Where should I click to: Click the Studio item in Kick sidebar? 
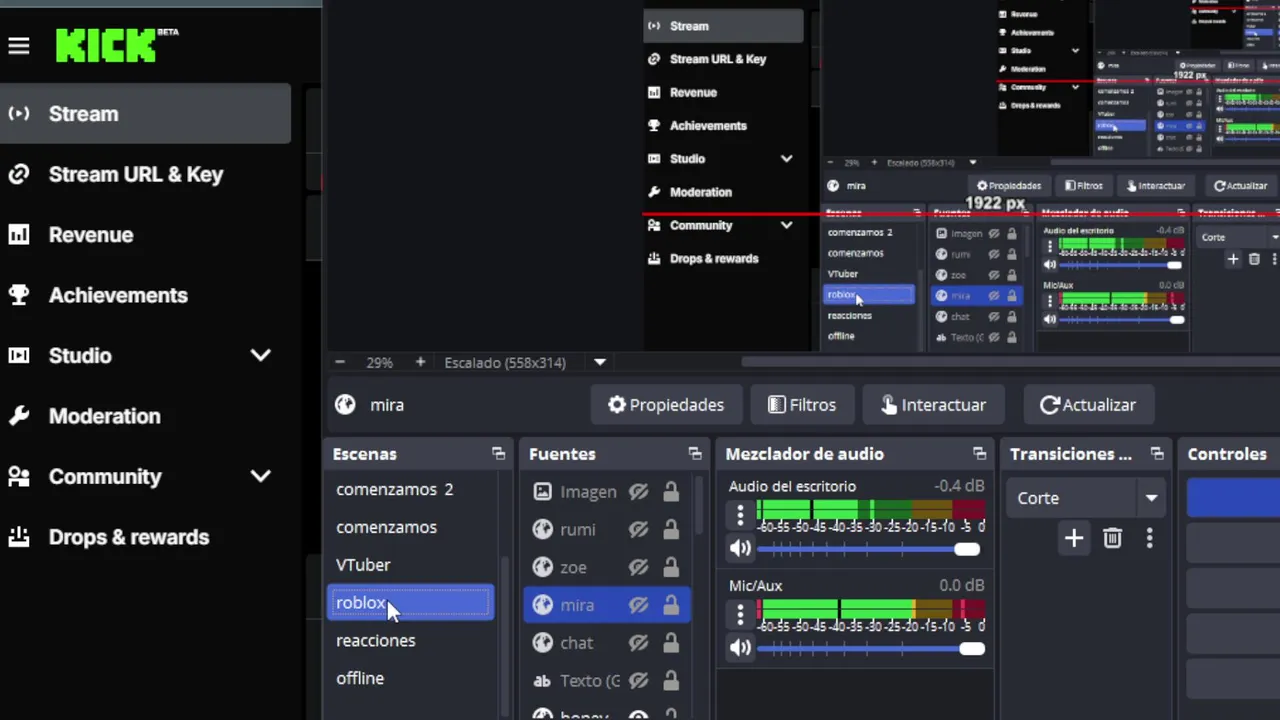pyautogui.click(x=80, y=355)
